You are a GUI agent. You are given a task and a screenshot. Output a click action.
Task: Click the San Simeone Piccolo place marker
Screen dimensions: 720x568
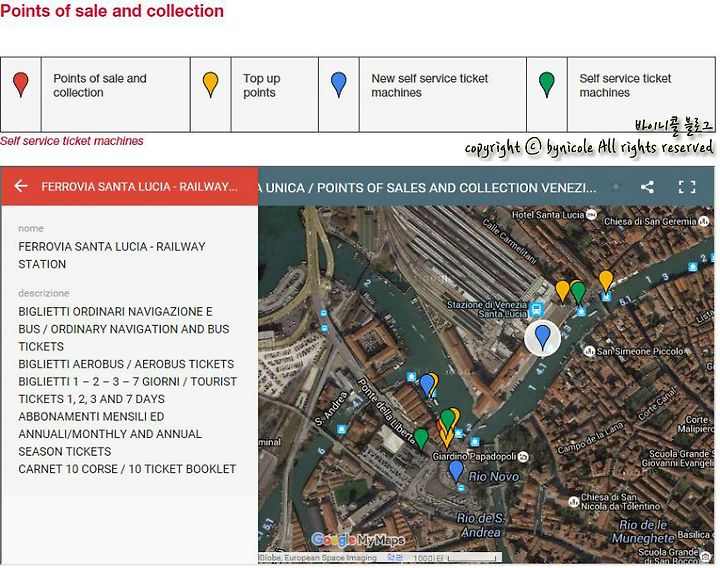pyautogui.click(x=590, y=351)
